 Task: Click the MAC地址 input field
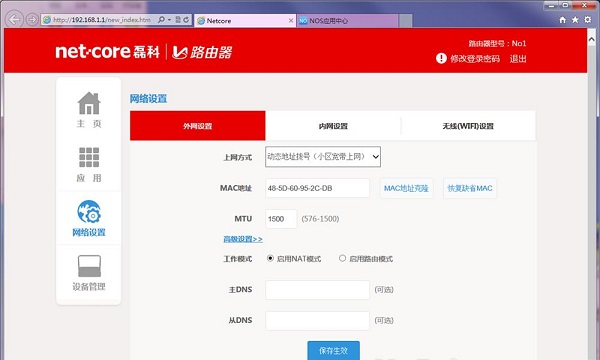(317, 188)
